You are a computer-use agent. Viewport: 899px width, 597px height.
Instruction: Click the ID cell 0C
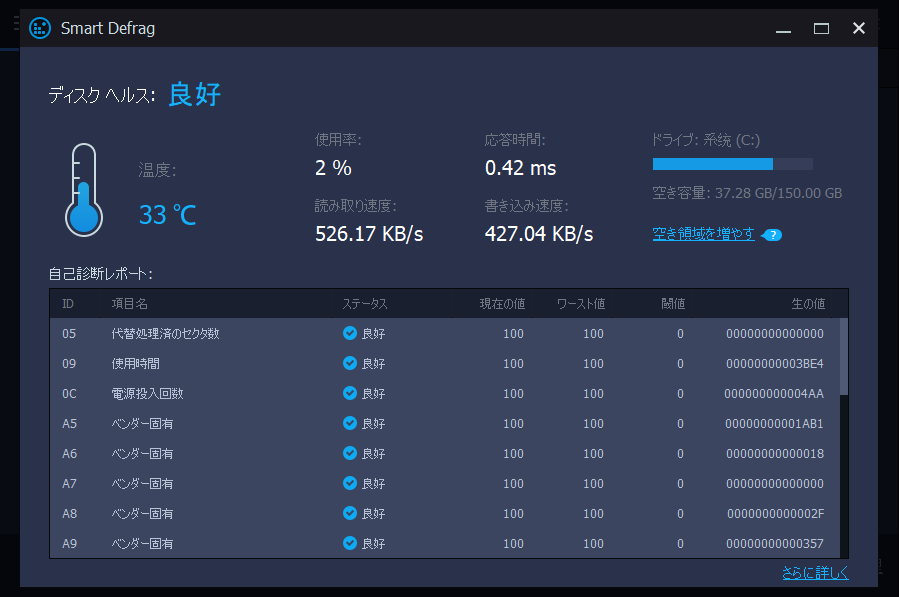(x=69, y=393)
